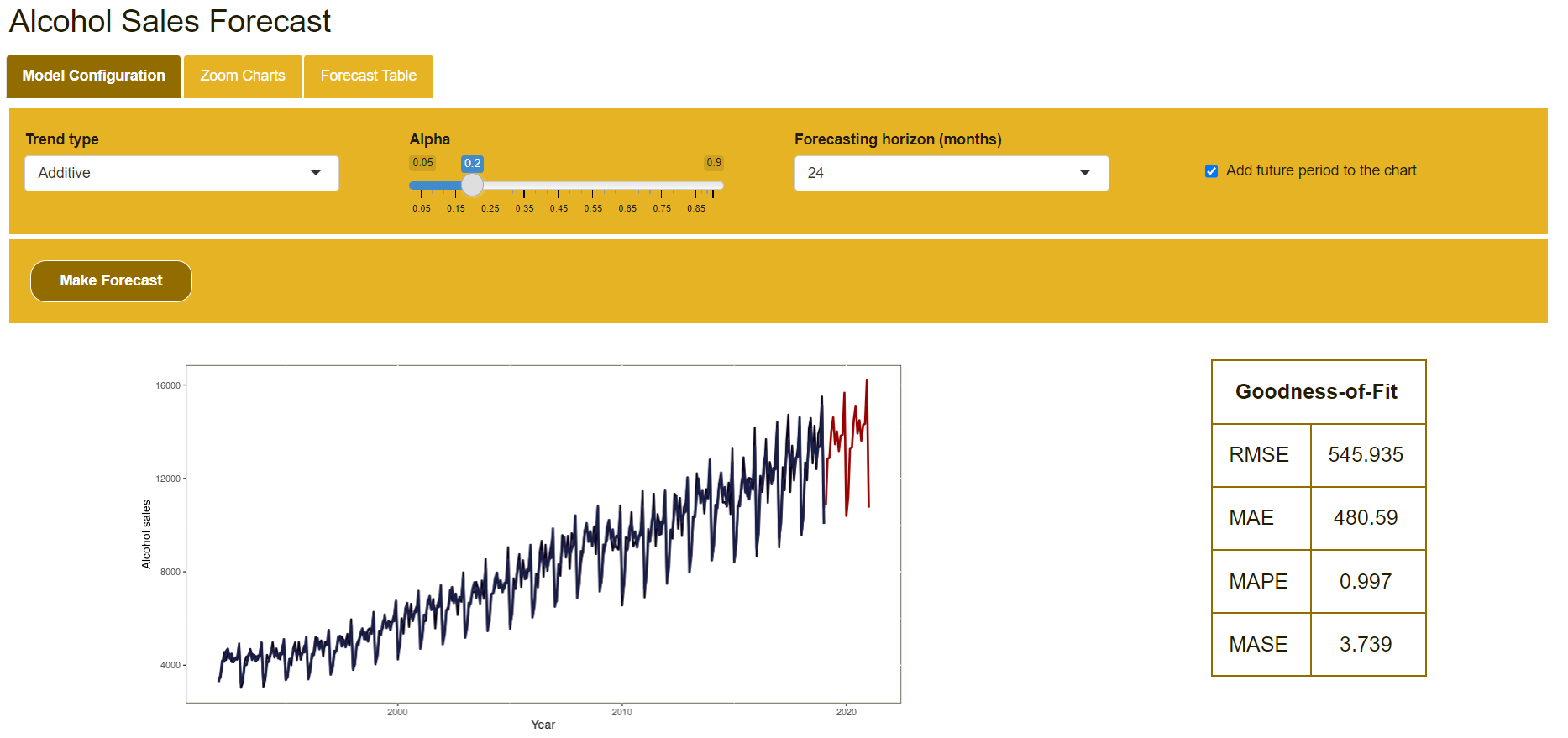Set Alpha slider to the 0.75 tick
Viewport: 1568px width, 738px height.
tap(662, 186)
